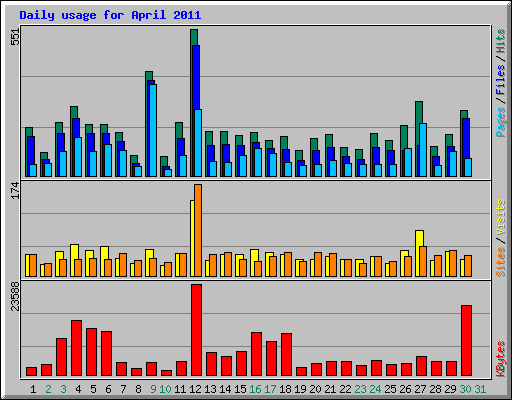Select the red KBytes bar for day 18
The width and height of the screenshot is (512, 400).
point(286,354)
